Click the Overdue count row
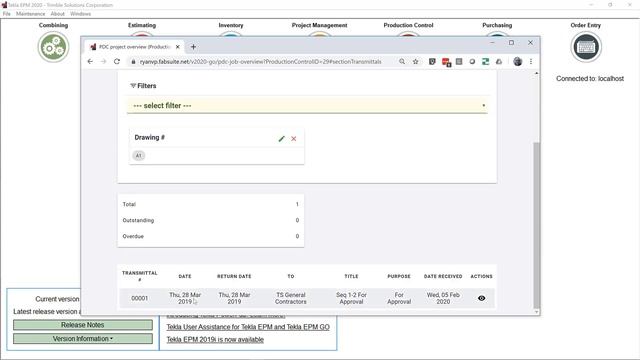This screenshot has width=640, height=360. tap(211, 236)
